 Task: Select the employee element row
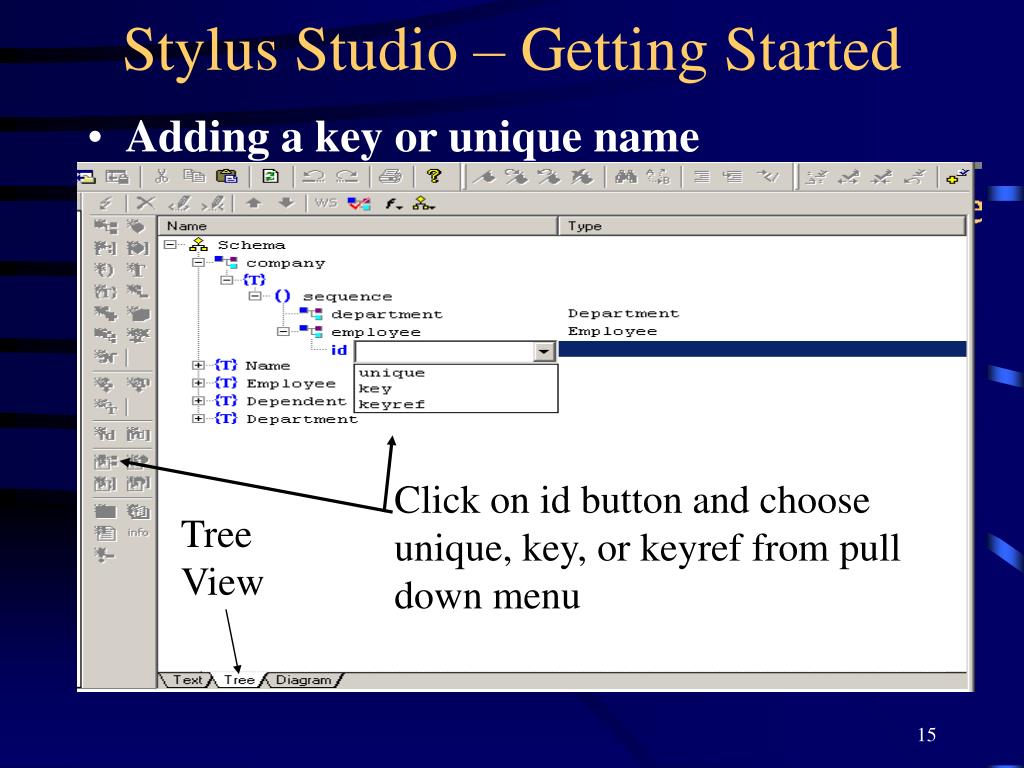click(x=376, y=332)
